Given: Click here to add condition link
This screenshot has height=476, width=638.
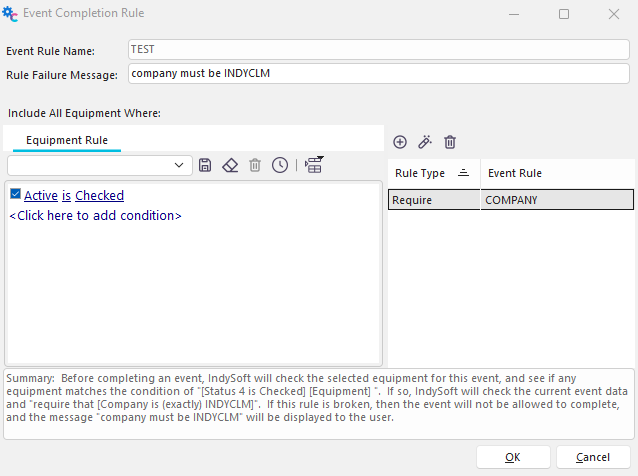Looking at the screenshot, I should 95,215.
